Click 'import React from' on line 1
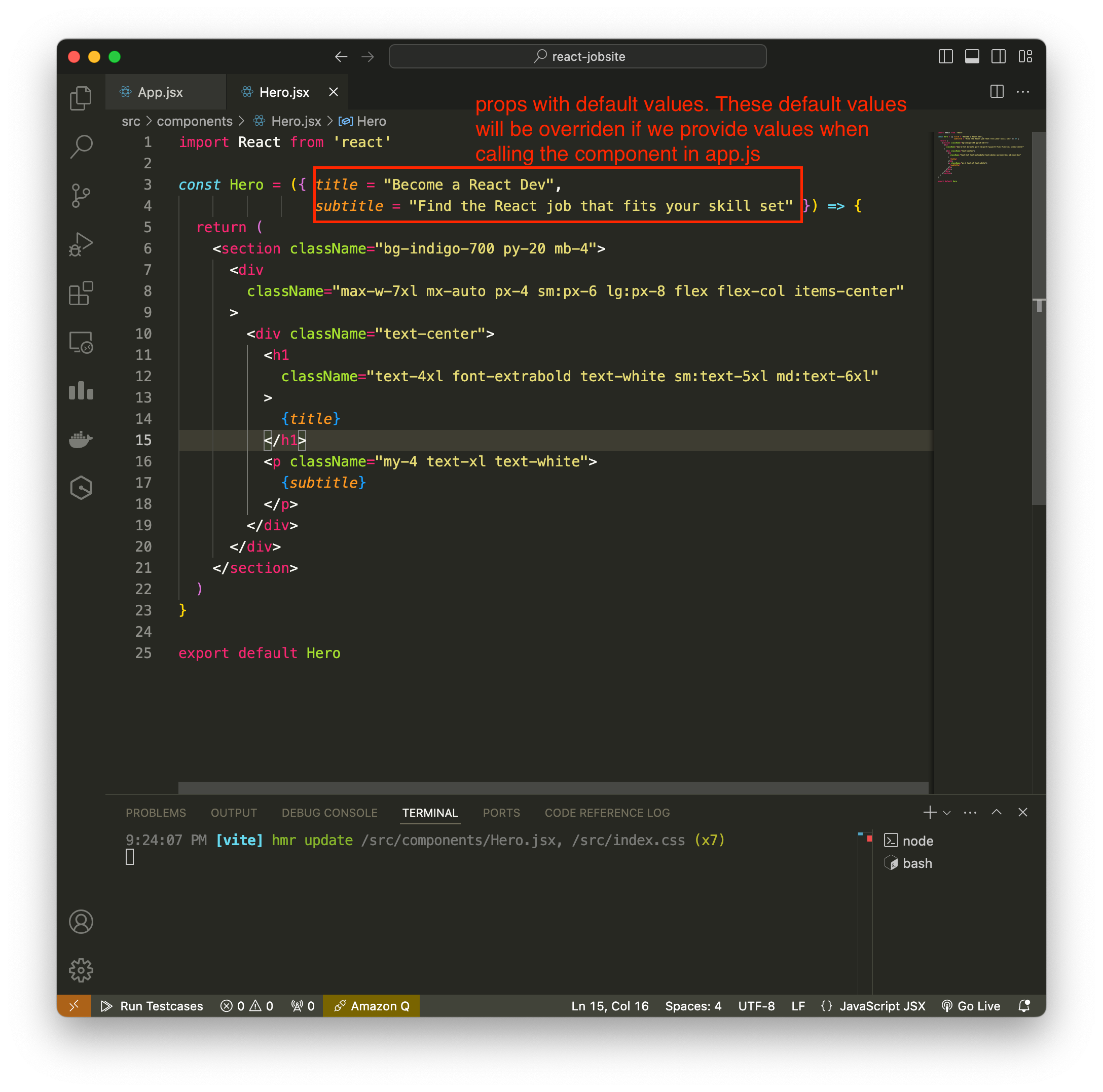The height and width of the screenshot is (1092, 1103). (x=251, y=141)
